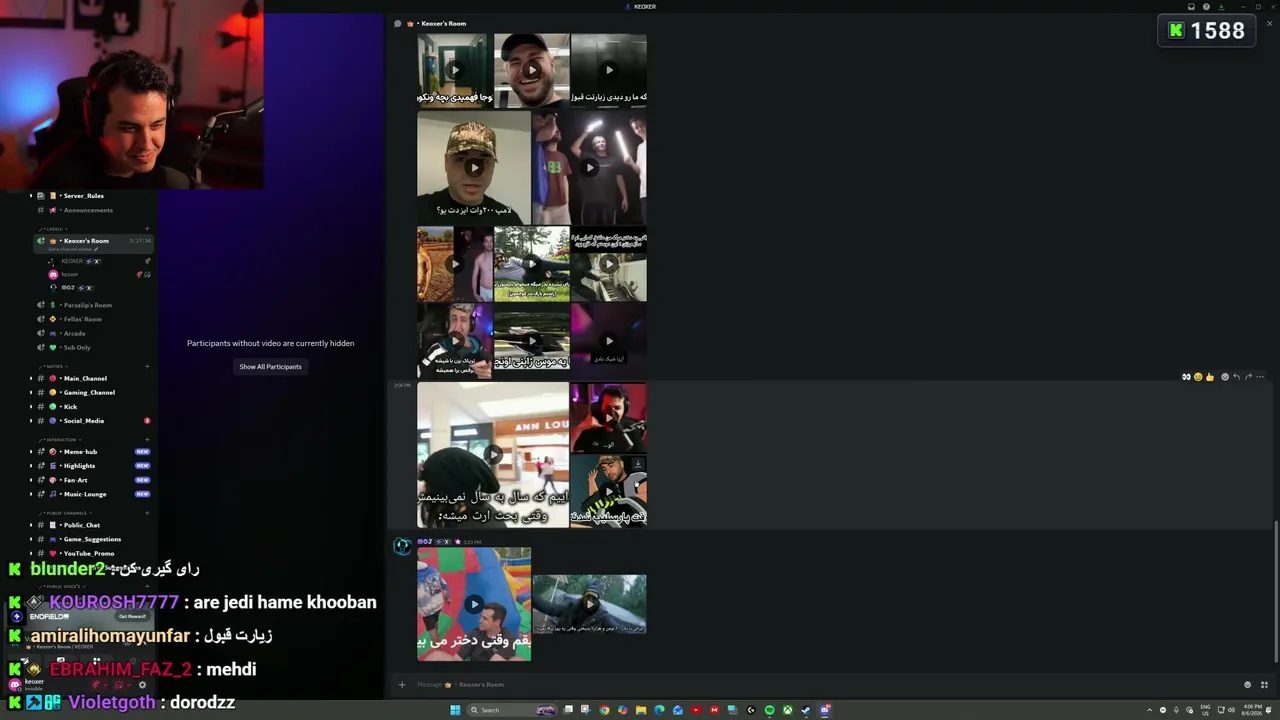Join Sub Only voice channel
The width and height of the screenshot is (1280, 720).
[x=77, y=347]
